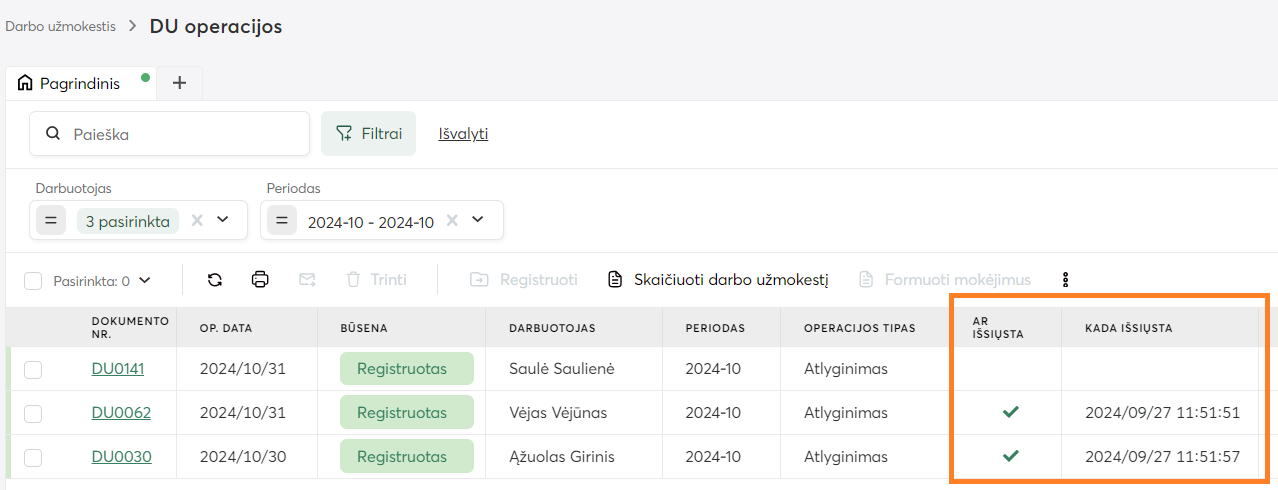Add a new tab with plus icon

(x=180, y=83)
